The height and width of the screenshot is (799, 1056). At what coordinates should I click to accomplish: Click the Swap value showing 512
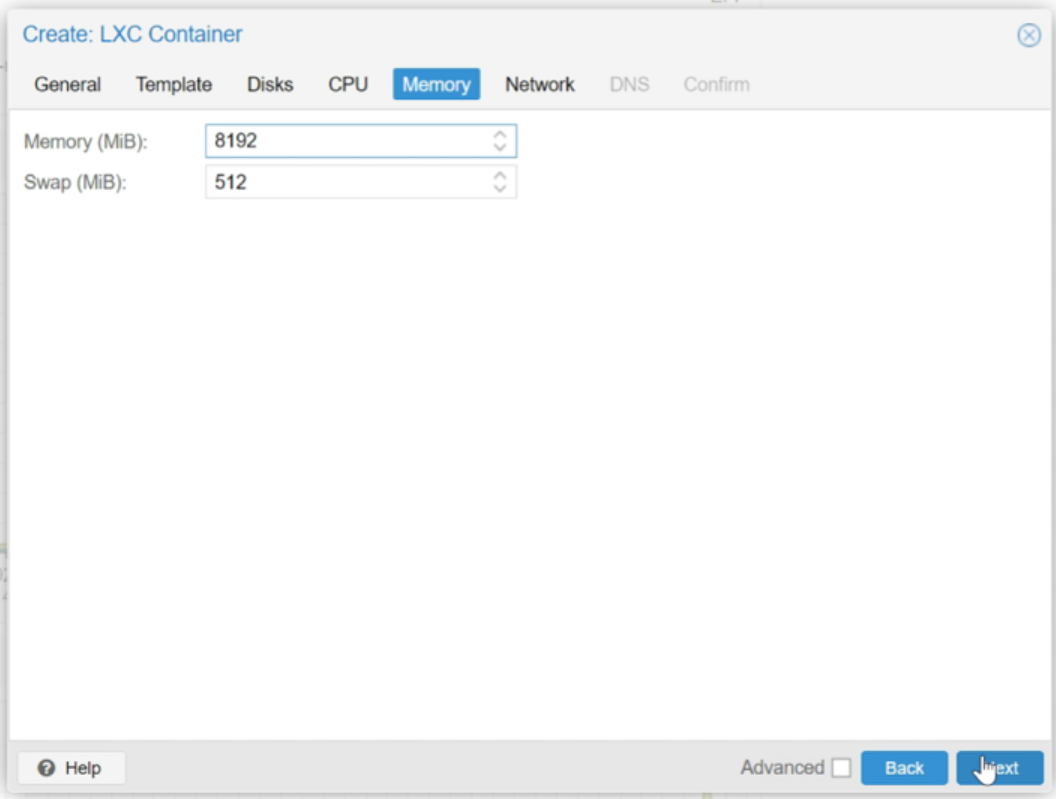230,181
